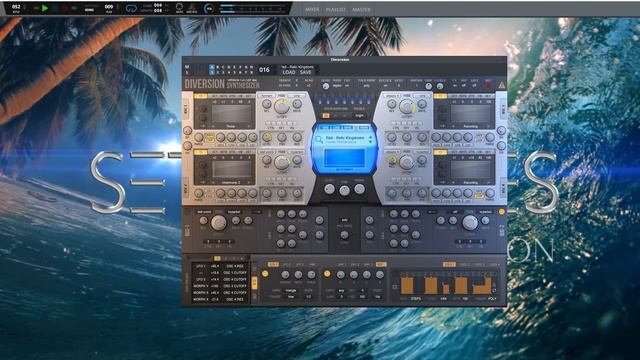Click the metronome icon in top bar

[x=192, y=7]
